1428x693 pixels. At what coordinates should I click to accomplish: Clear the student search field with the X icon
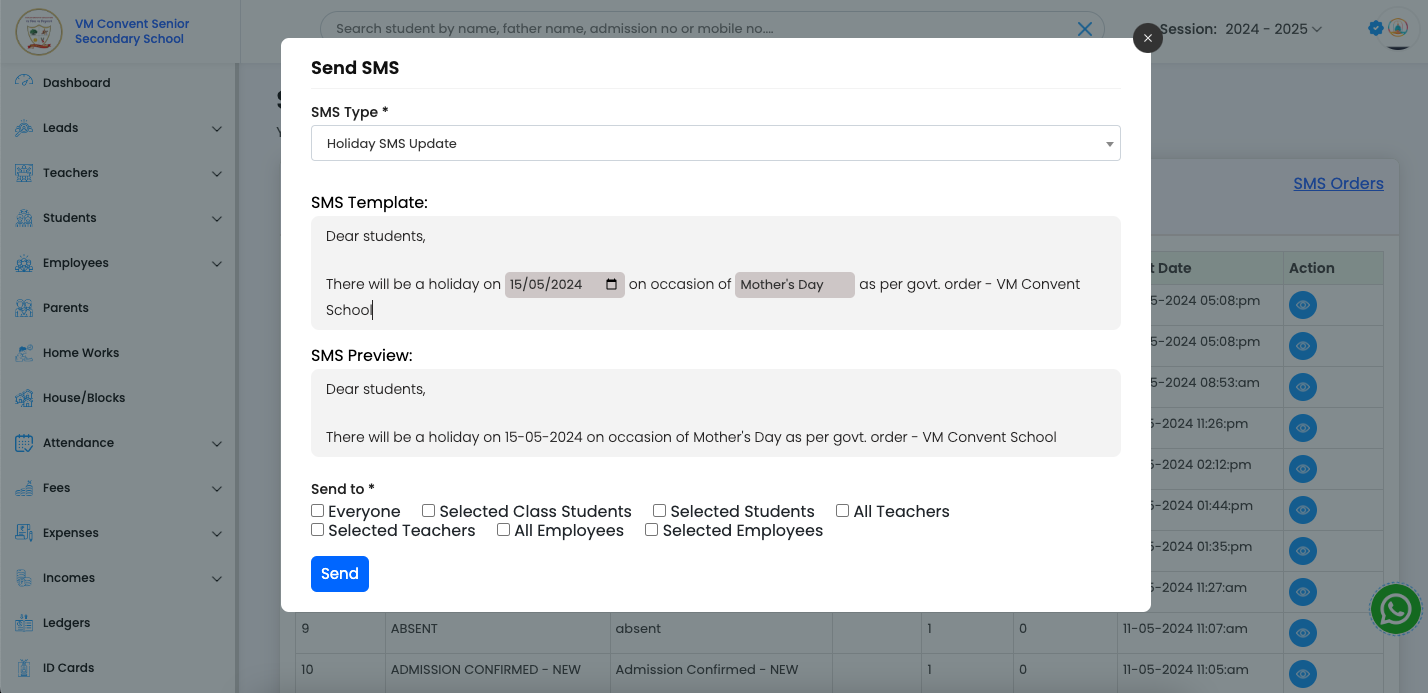click(x=1085, y=29)
